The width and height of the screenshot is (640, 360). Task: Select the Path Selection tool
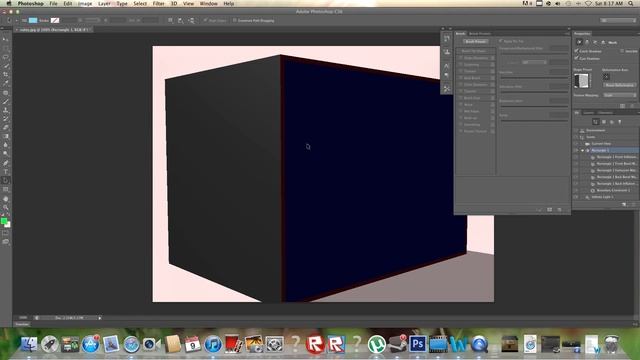tap(6, 180)
